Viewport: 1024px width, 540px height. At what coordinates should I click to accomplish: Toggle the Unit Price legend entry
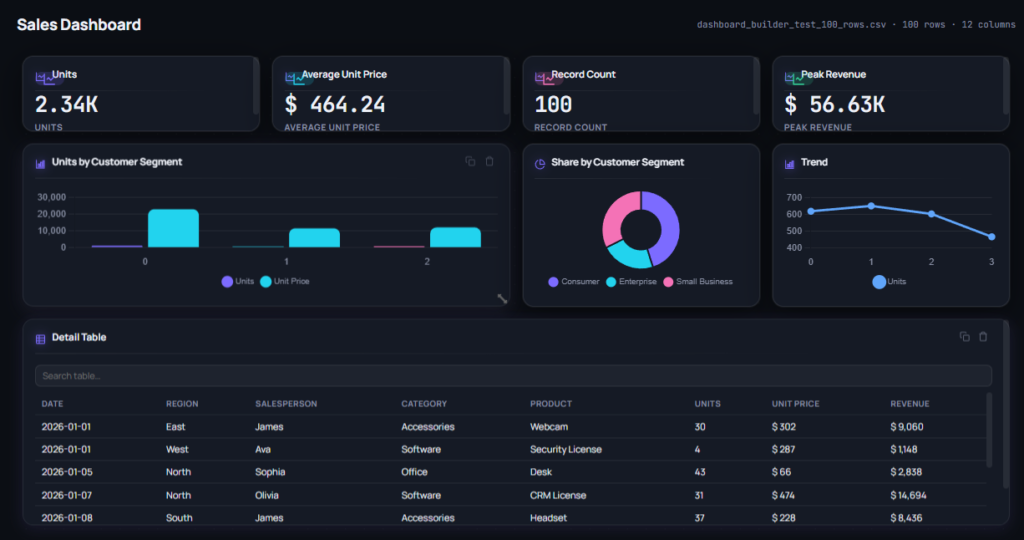tap(285, 281)
